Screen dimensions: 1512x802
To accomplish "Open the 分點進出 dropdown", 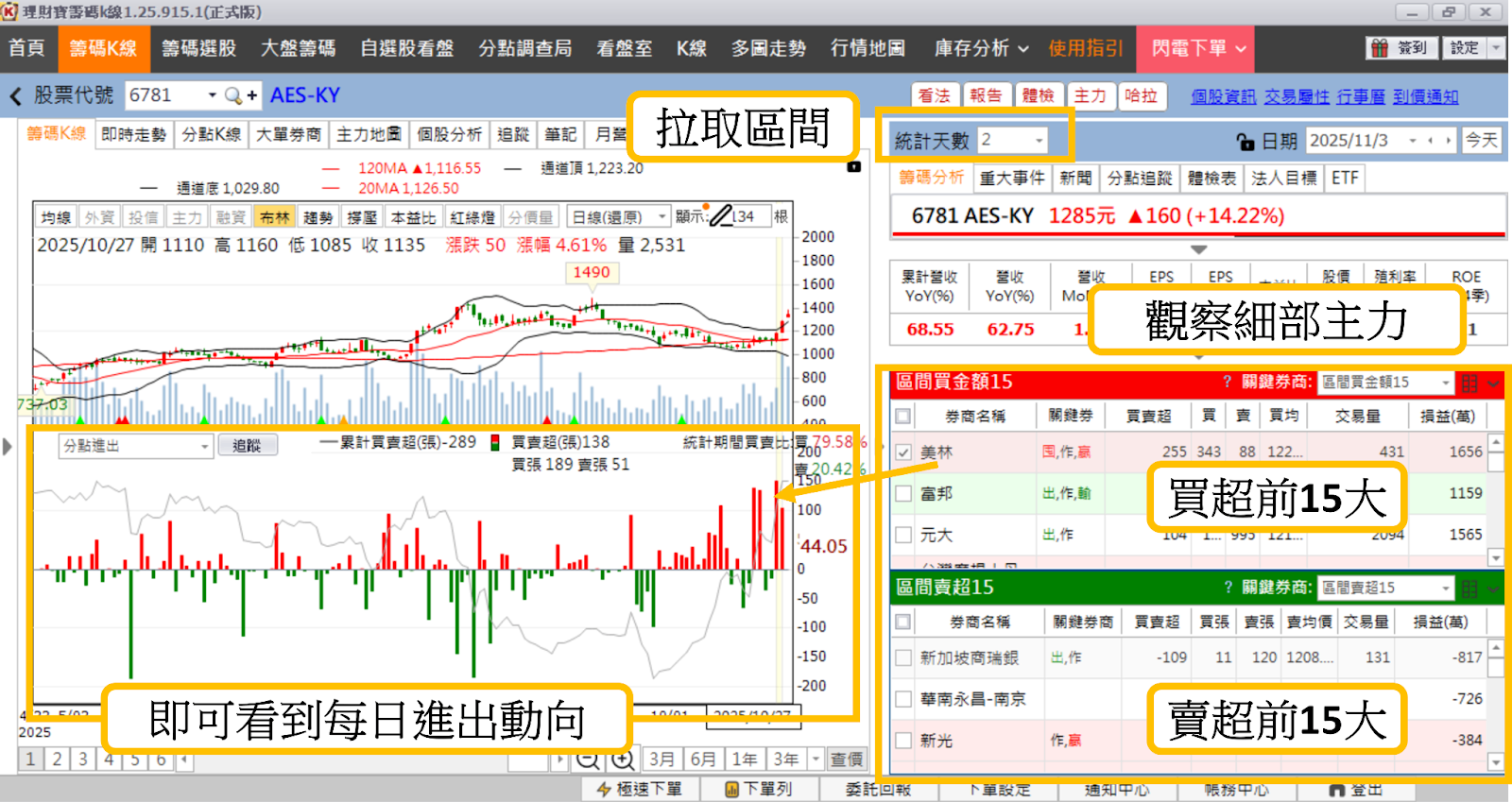I will pyautogui.click(x=204, y=446).
